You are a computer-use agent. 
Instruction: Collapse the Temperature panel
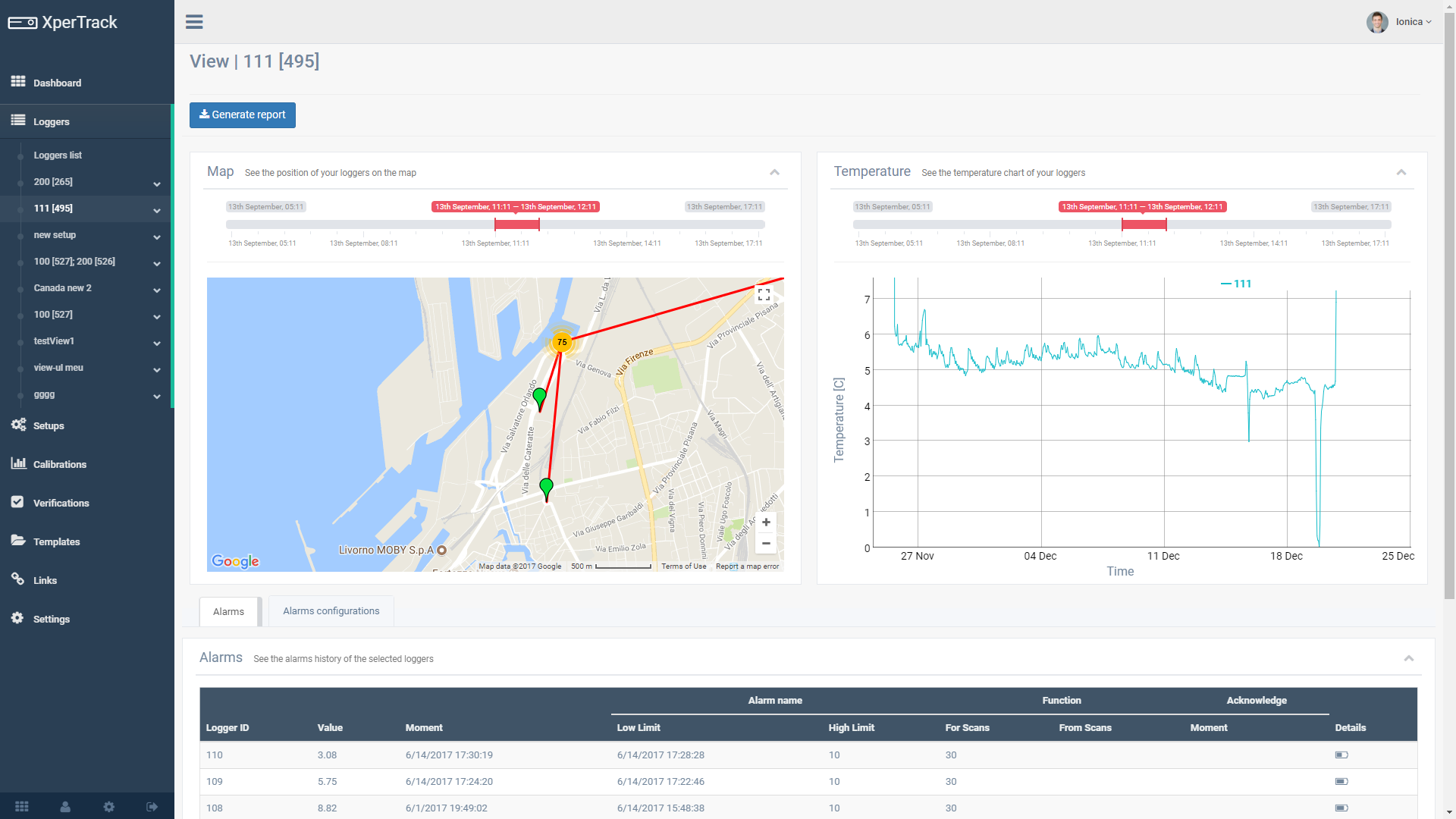coord(1401,172)
